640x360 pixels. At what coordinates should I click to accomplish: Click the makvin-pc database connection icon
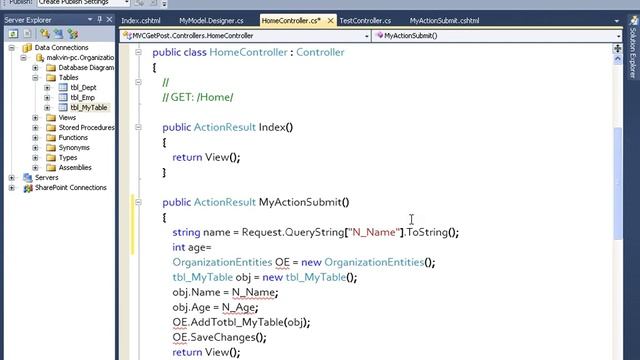40,58
